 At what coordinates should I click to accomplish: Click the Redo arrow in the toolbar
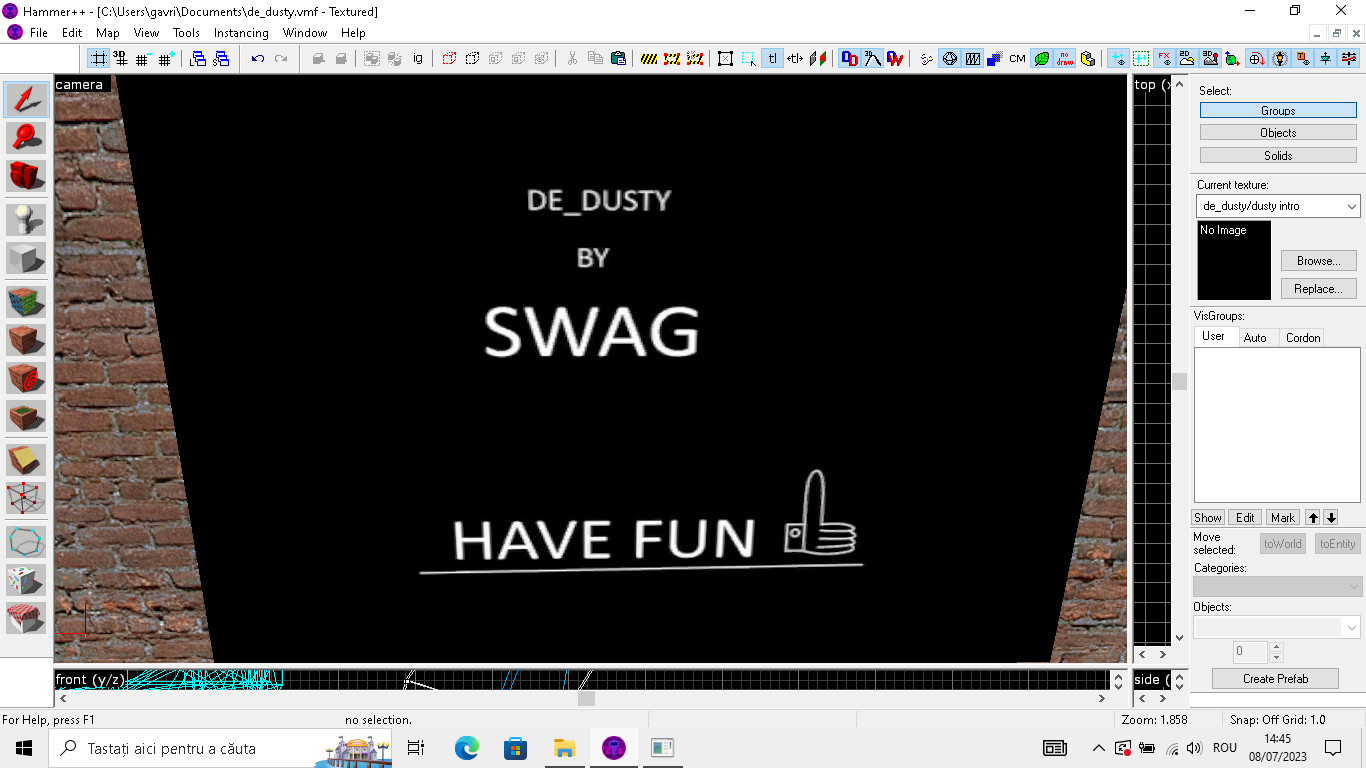click(281, 59)
